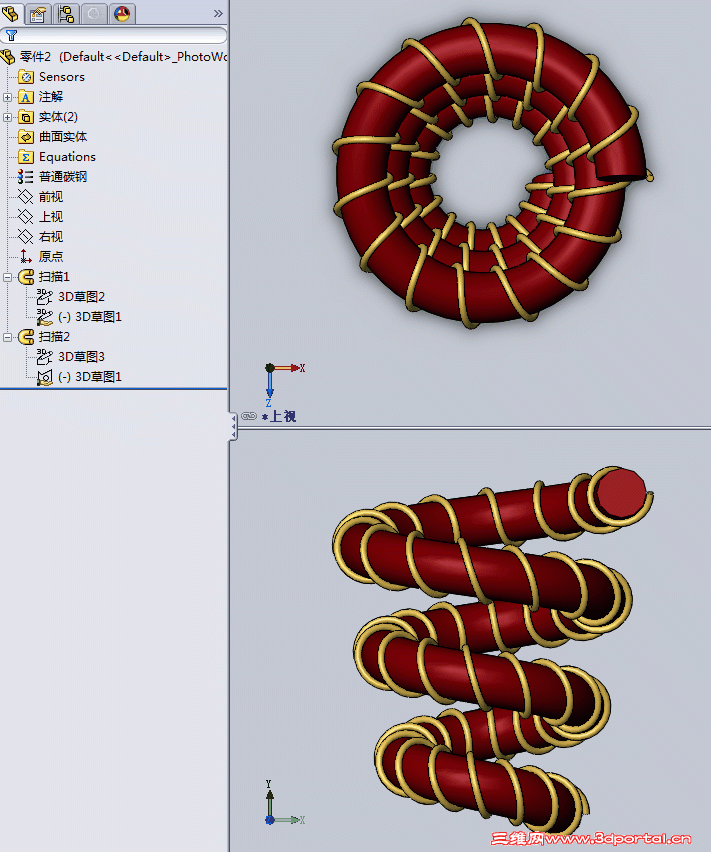
Task: Select the red end face of spring
Action: tap(619, 495)
